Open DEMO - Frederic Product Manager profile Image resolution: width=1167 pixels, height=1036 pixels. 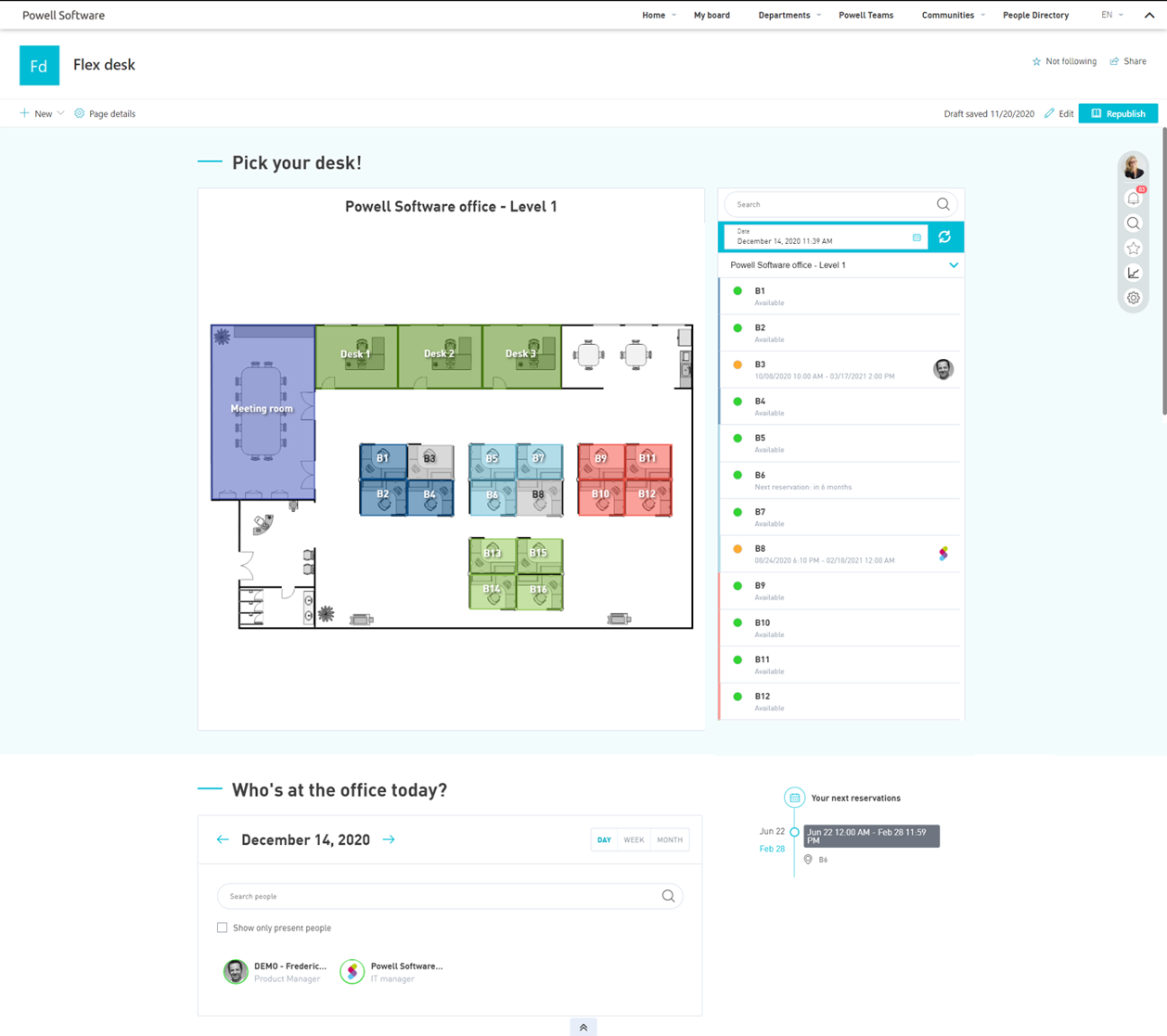click(x=276, y=971)
